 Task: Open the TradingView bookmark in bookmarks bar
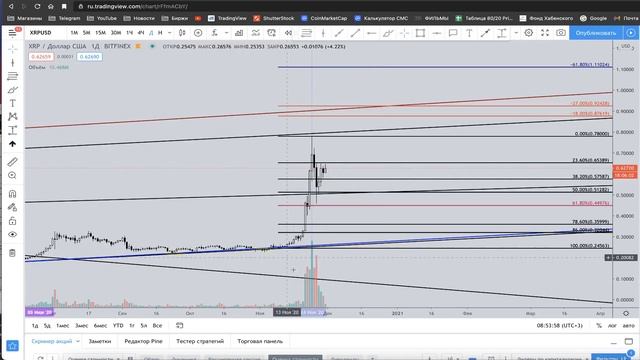pyautogui.click(x=227, y=18)
